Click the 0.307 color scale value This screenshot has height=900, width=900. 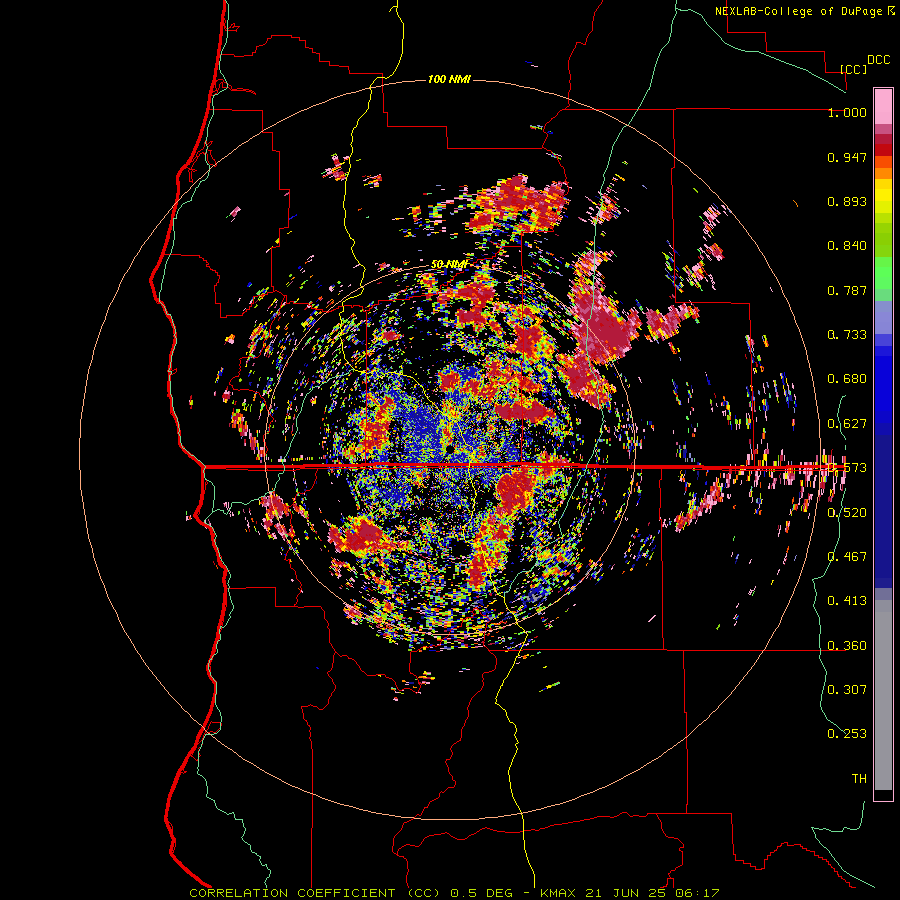847,689
